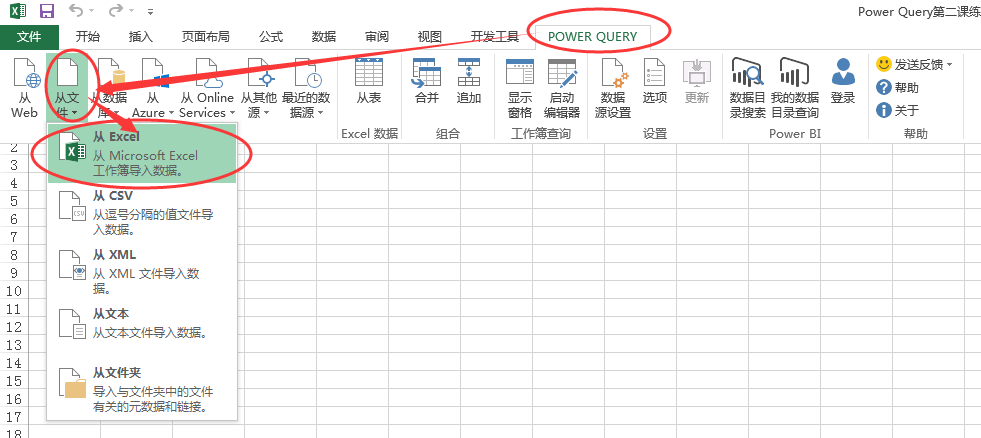Open Customize Quick Access Toolbar dropdown
Image resolution: width=981 pixels, height=438 pixels.
click(150, 11)
